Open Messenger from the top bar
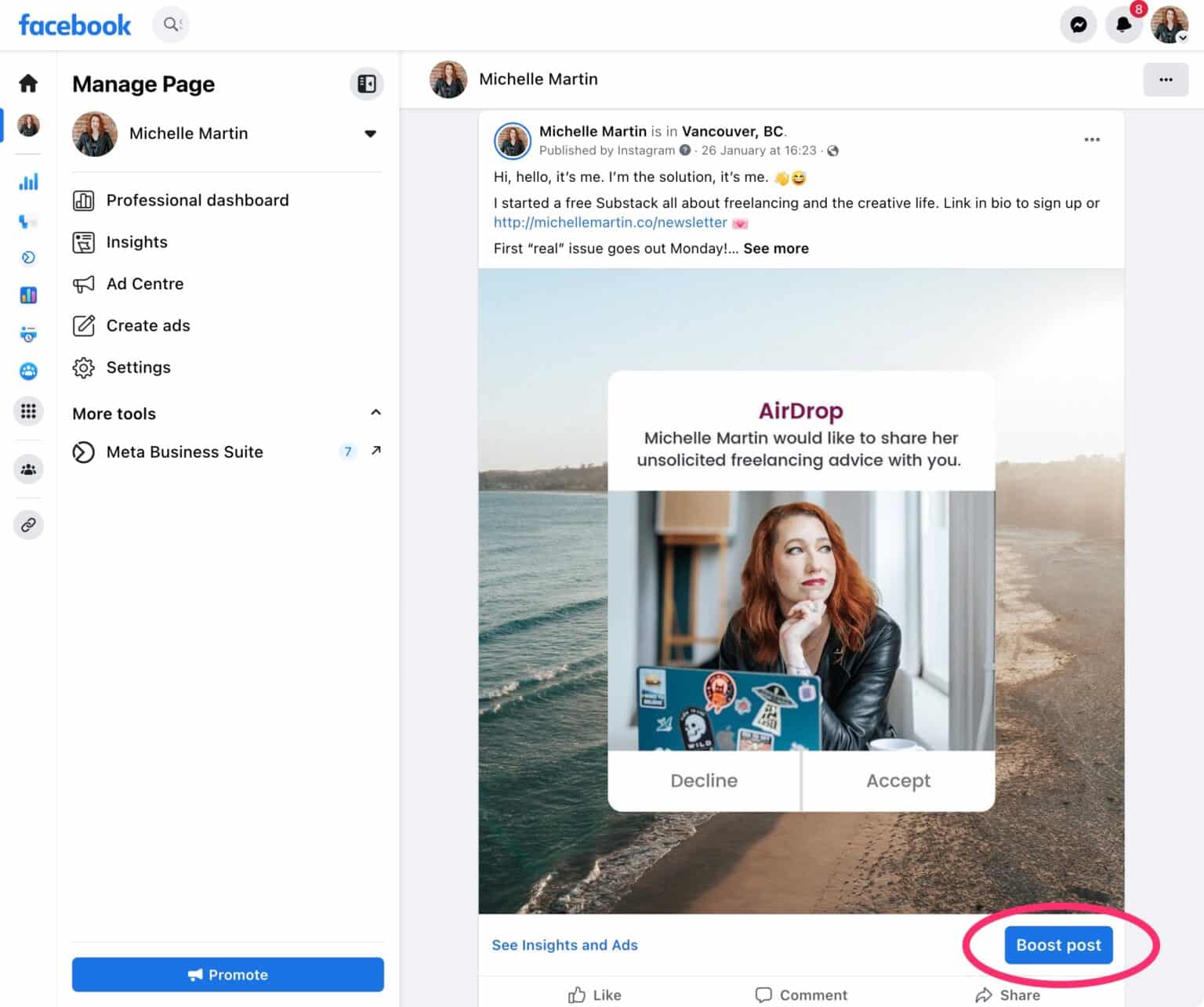This screenshot has width=1204, height=1007. tap(1079, 24)
